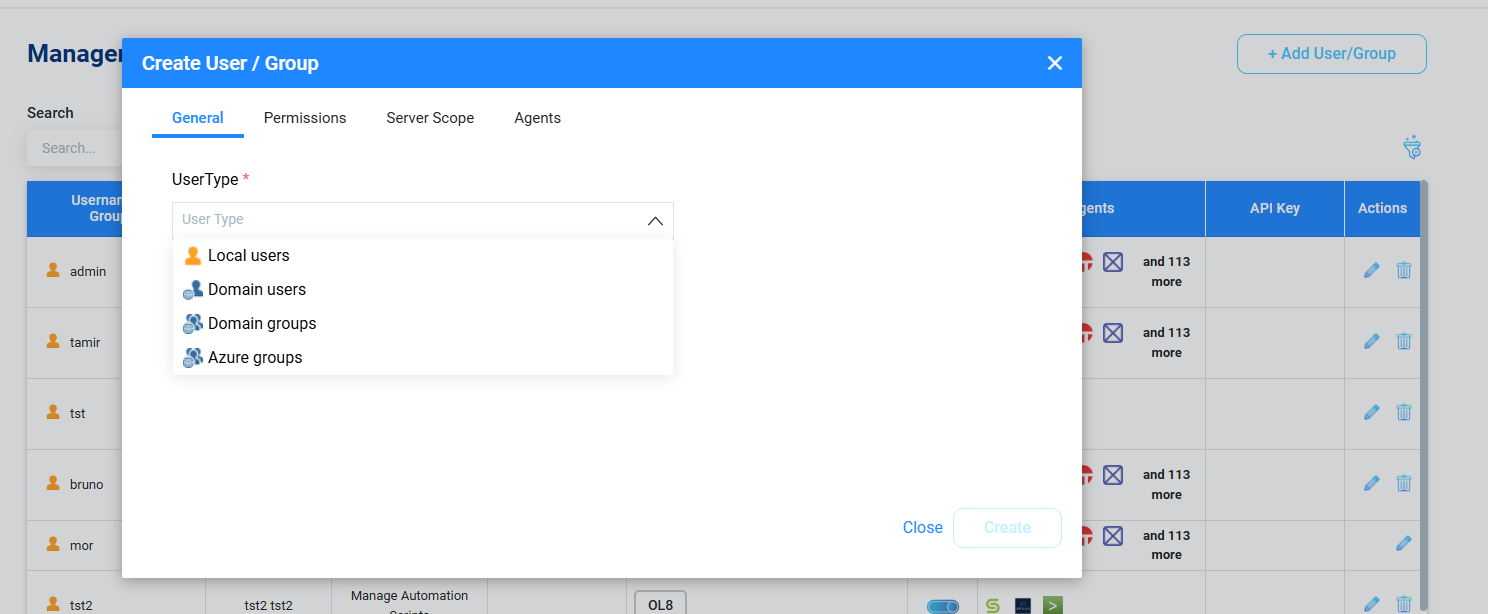Edit the tst user with the pencil icon
Screen dimensions: 1488x614
click(x=1372, y=412)
